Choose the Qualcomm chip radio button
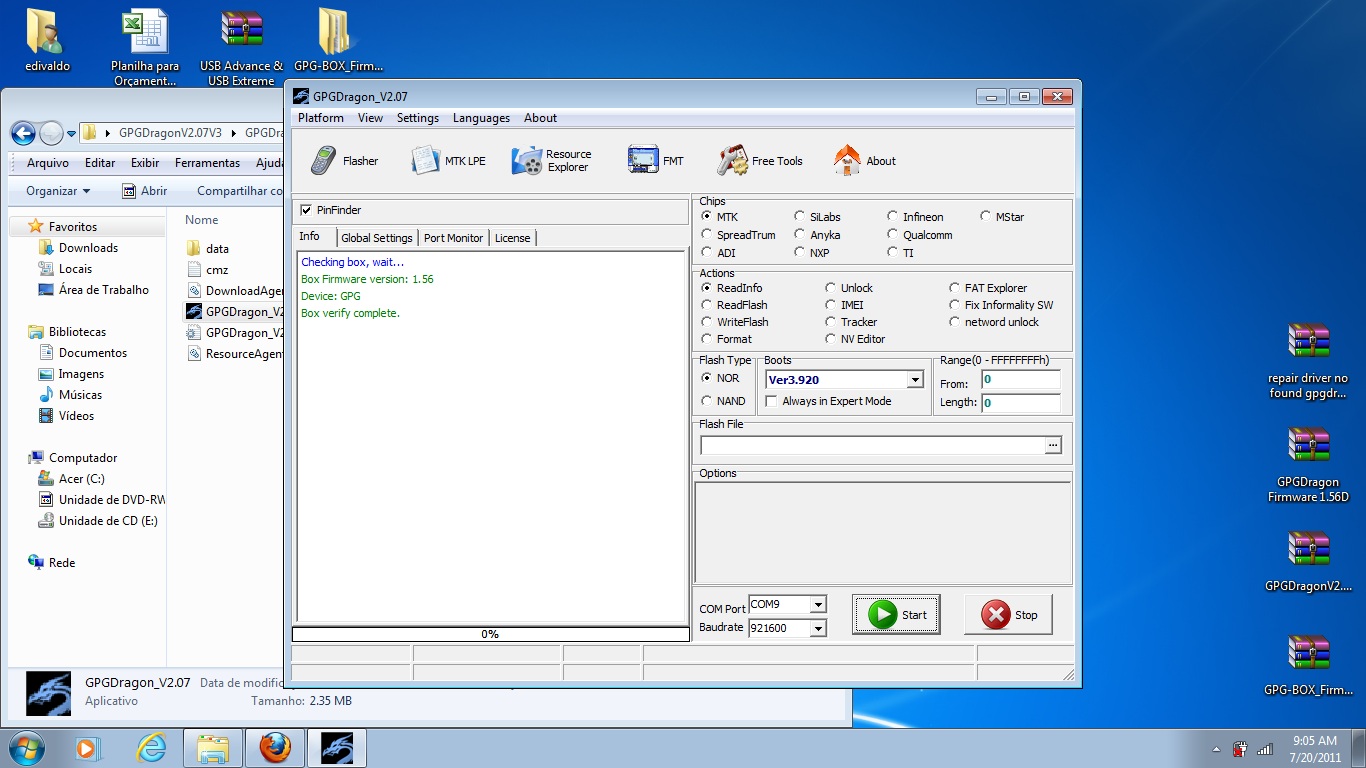This screenshot has width=1366, height=768. [893, 235]
